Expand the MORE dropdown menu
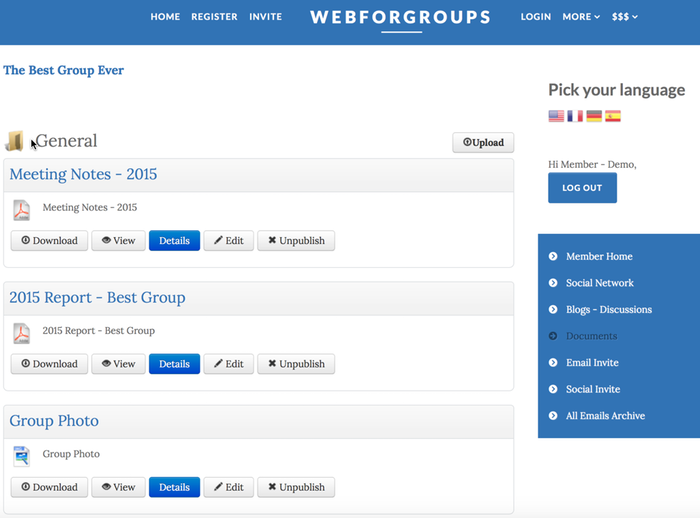The width and height of the screenshot is (700, 518). tap(581, 17)
